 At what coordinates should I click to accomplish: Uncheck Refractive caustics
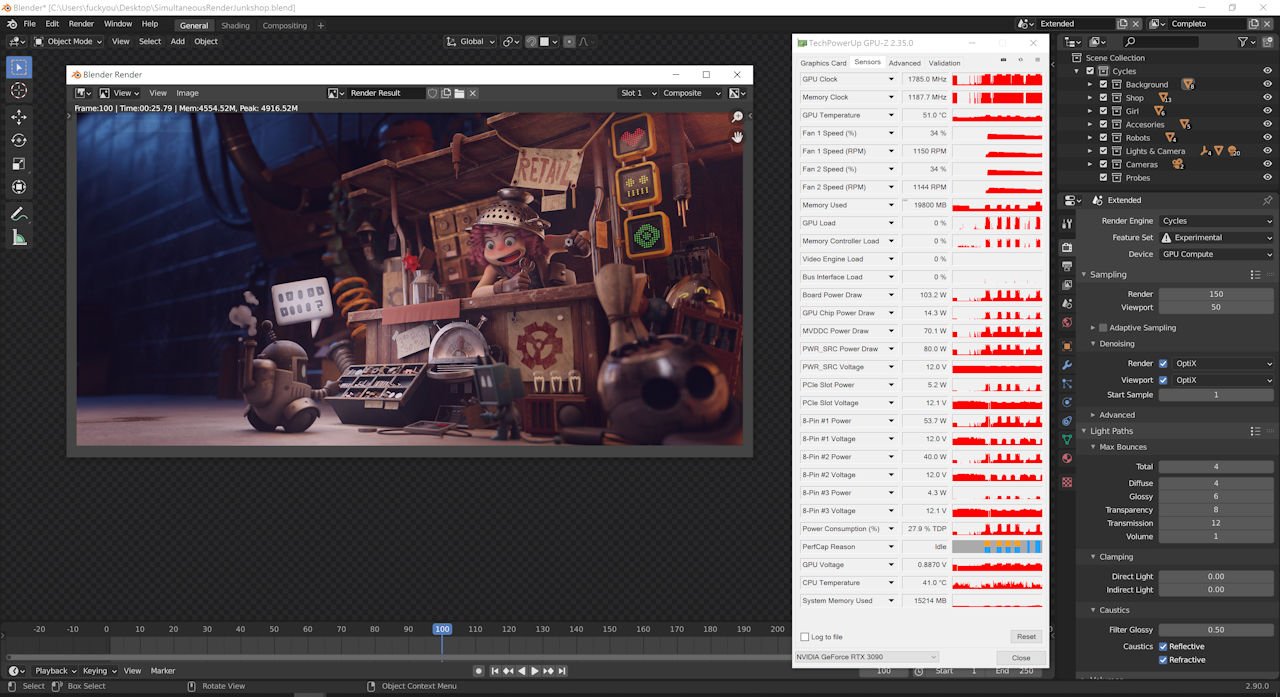click(x=1163, y=660)
